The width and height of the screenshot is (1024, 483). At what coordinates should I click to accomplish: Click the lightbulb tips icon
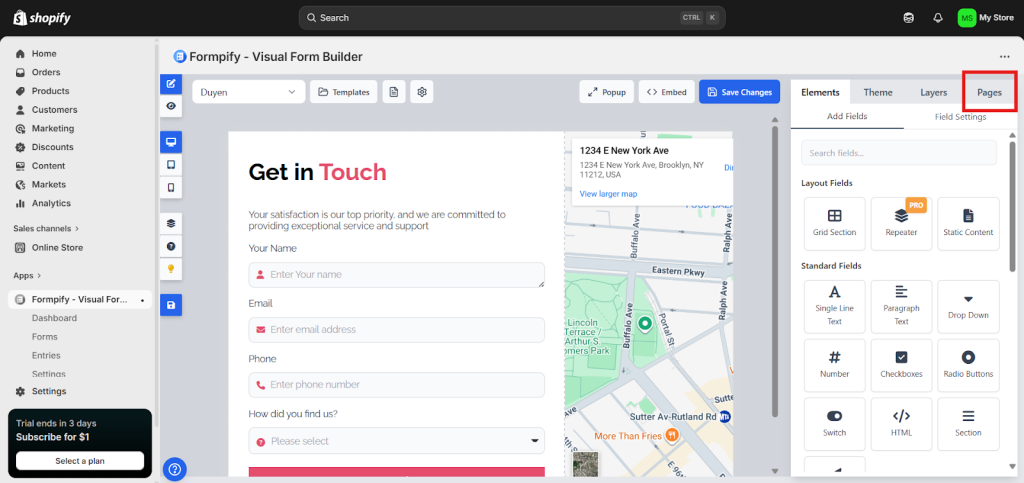[171, 269]
